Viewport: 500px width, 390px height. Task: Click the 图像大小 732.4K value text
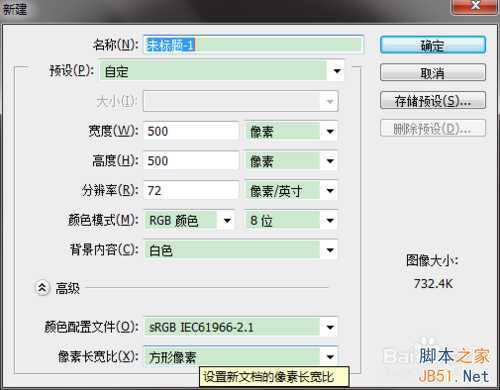pyautogui.click(x=433, y=284)
